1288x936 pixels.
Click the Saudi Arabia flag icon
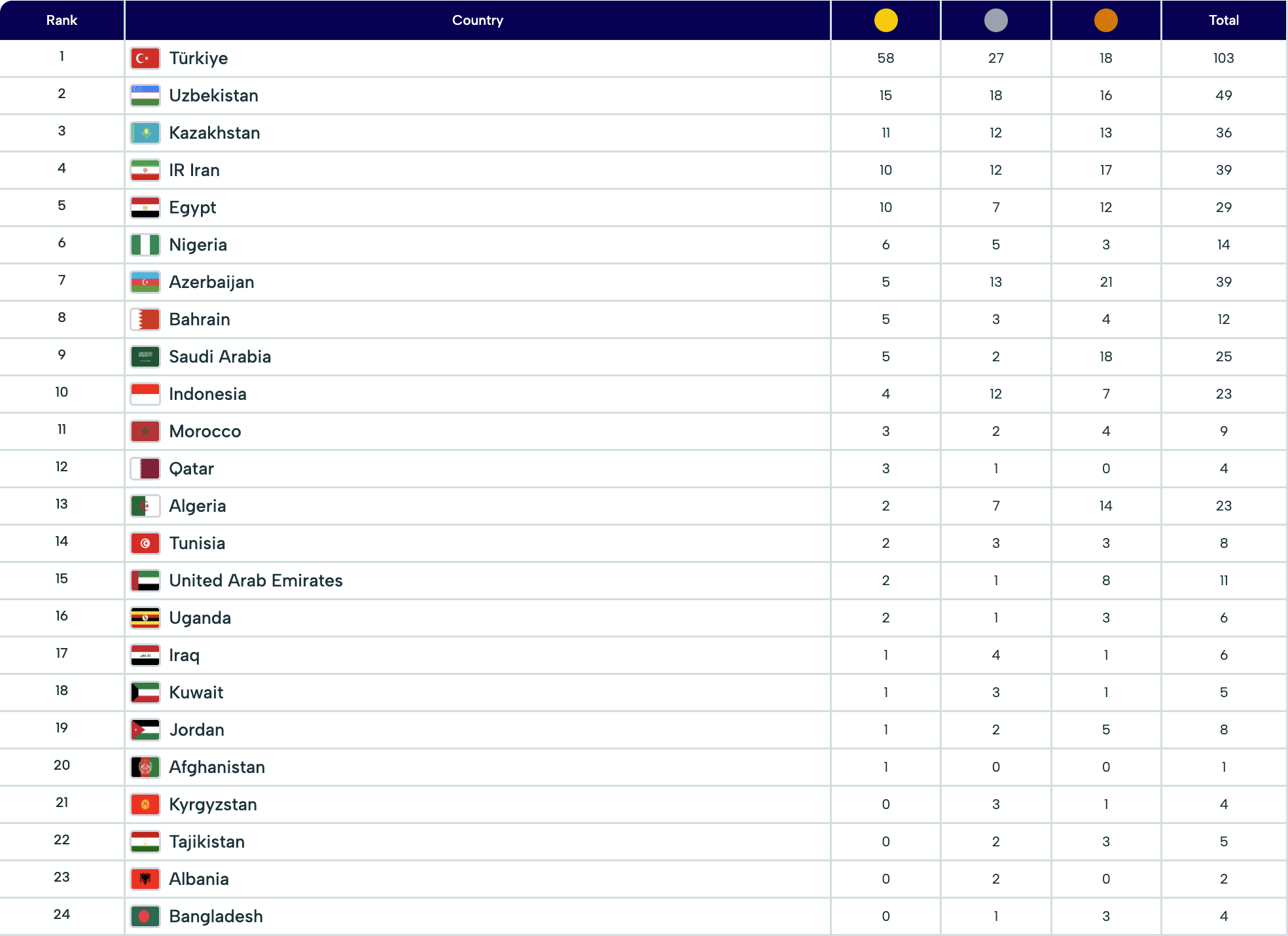click(x=145, y=357)
